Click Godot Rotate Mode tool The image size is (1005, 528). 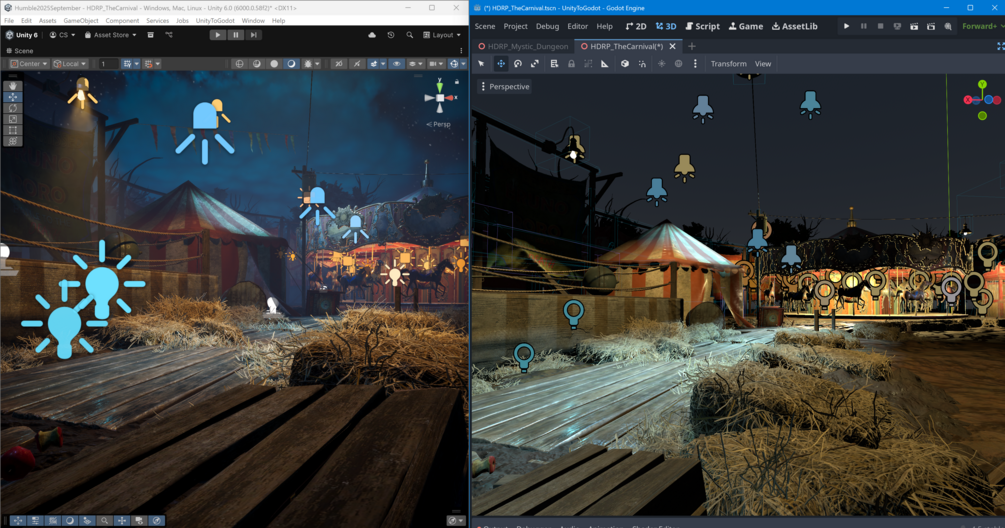point(518,64)
